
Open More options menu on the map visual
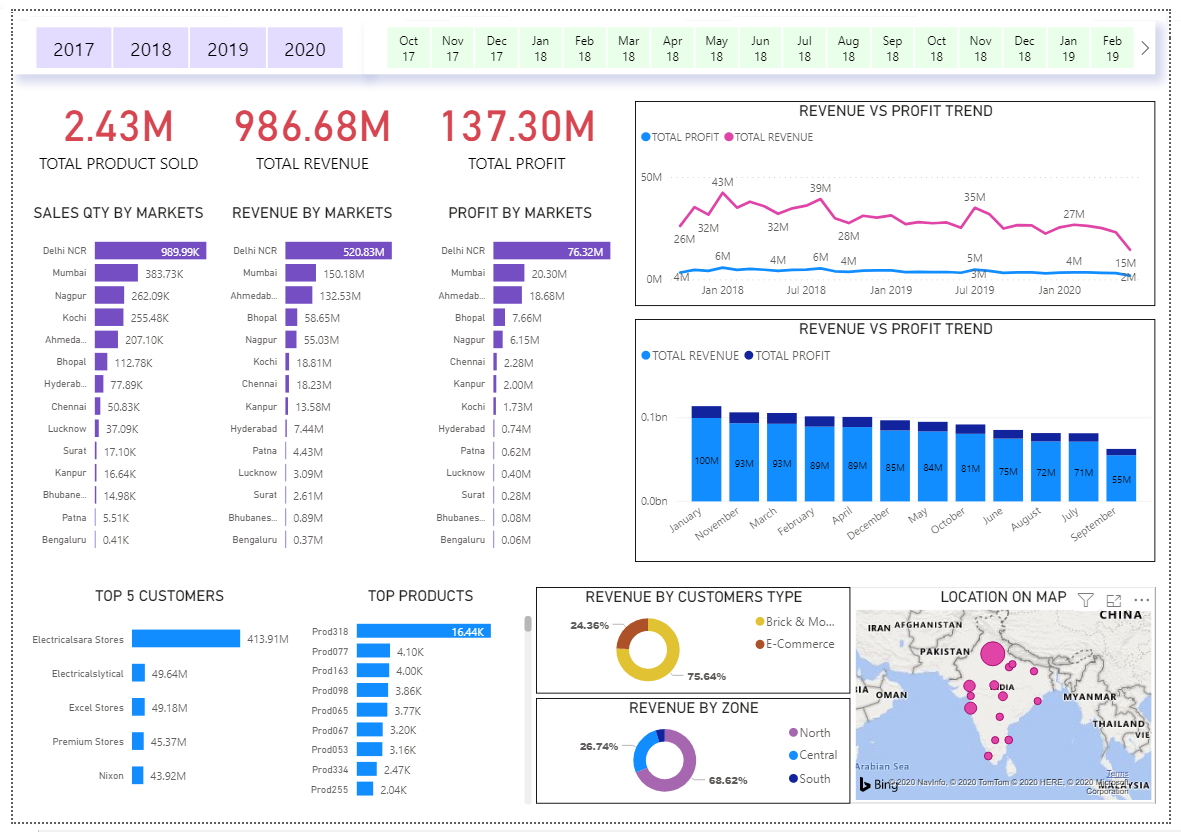[1141, 600]
